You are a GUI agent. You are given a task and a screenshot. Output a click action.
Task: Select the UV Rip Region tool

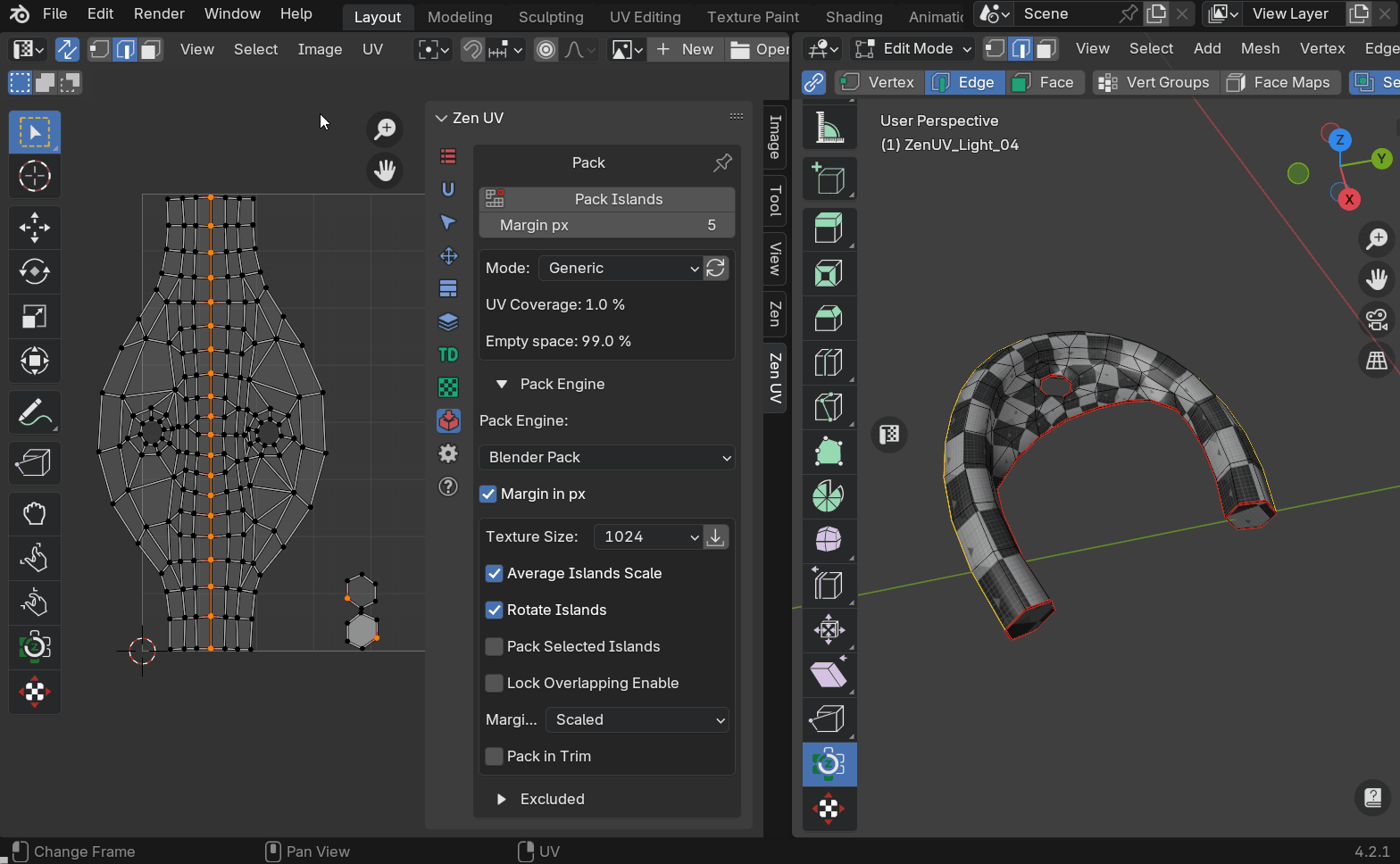[x=35, y=462]
